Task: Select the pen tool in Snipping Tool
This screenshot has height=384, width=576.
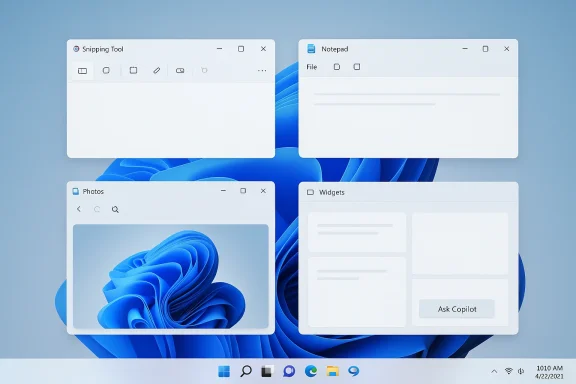Action: click(x=156, y=70)
